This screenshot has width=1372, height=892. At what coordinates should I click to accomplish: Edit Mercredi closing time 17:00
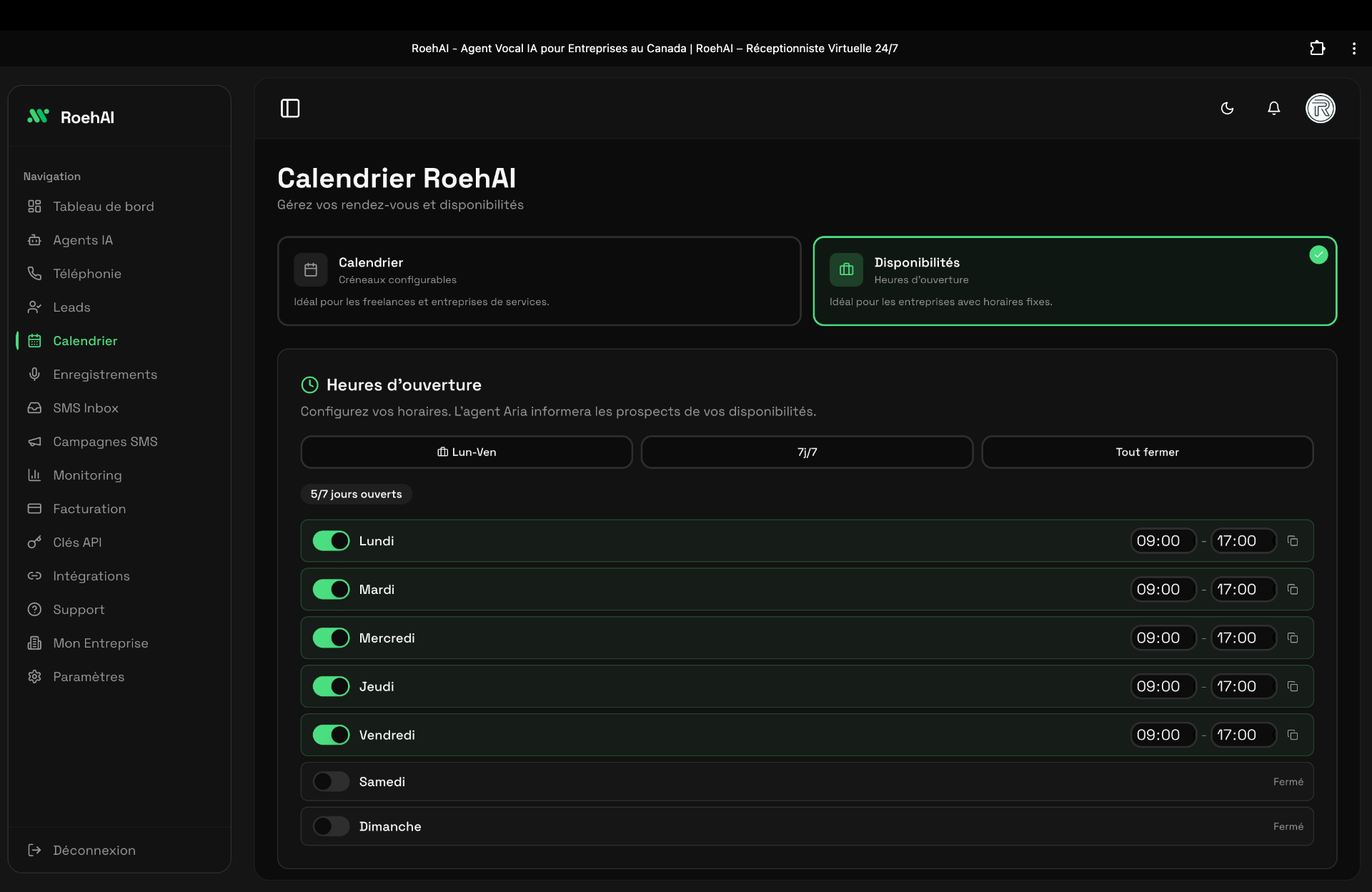tap(1243, 638)
